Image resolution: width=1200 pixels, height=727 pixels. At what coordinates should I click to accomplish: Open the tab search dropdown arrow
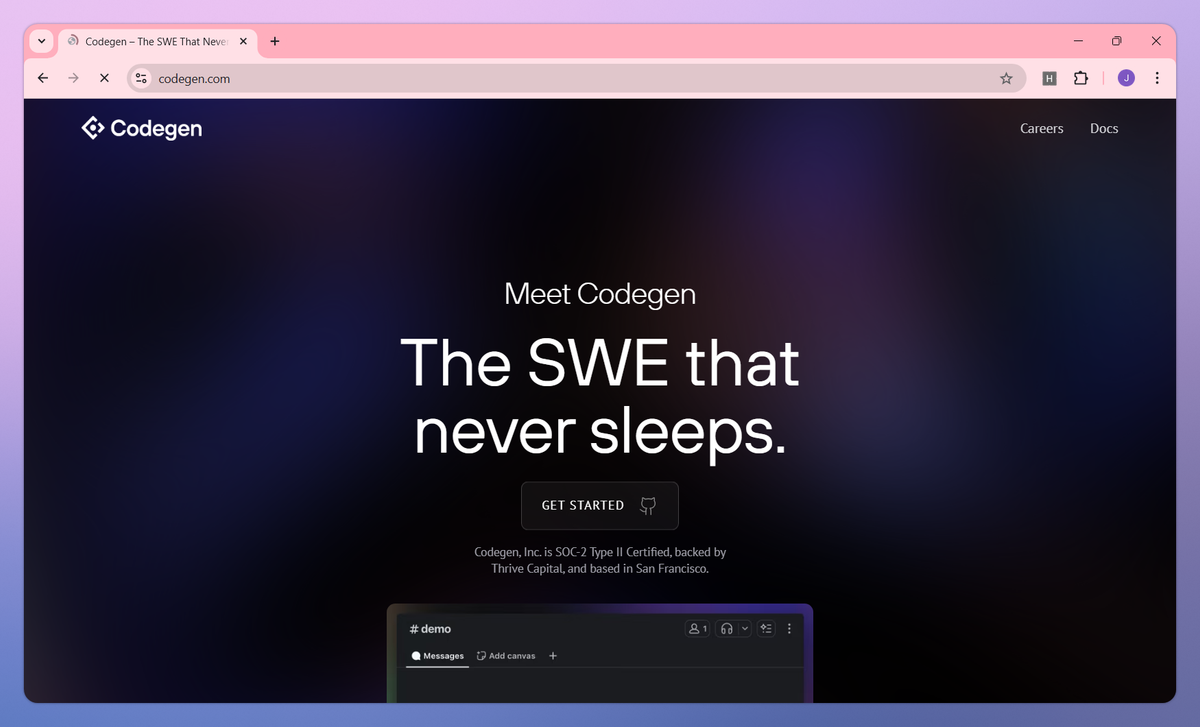[x=41, y=41]
